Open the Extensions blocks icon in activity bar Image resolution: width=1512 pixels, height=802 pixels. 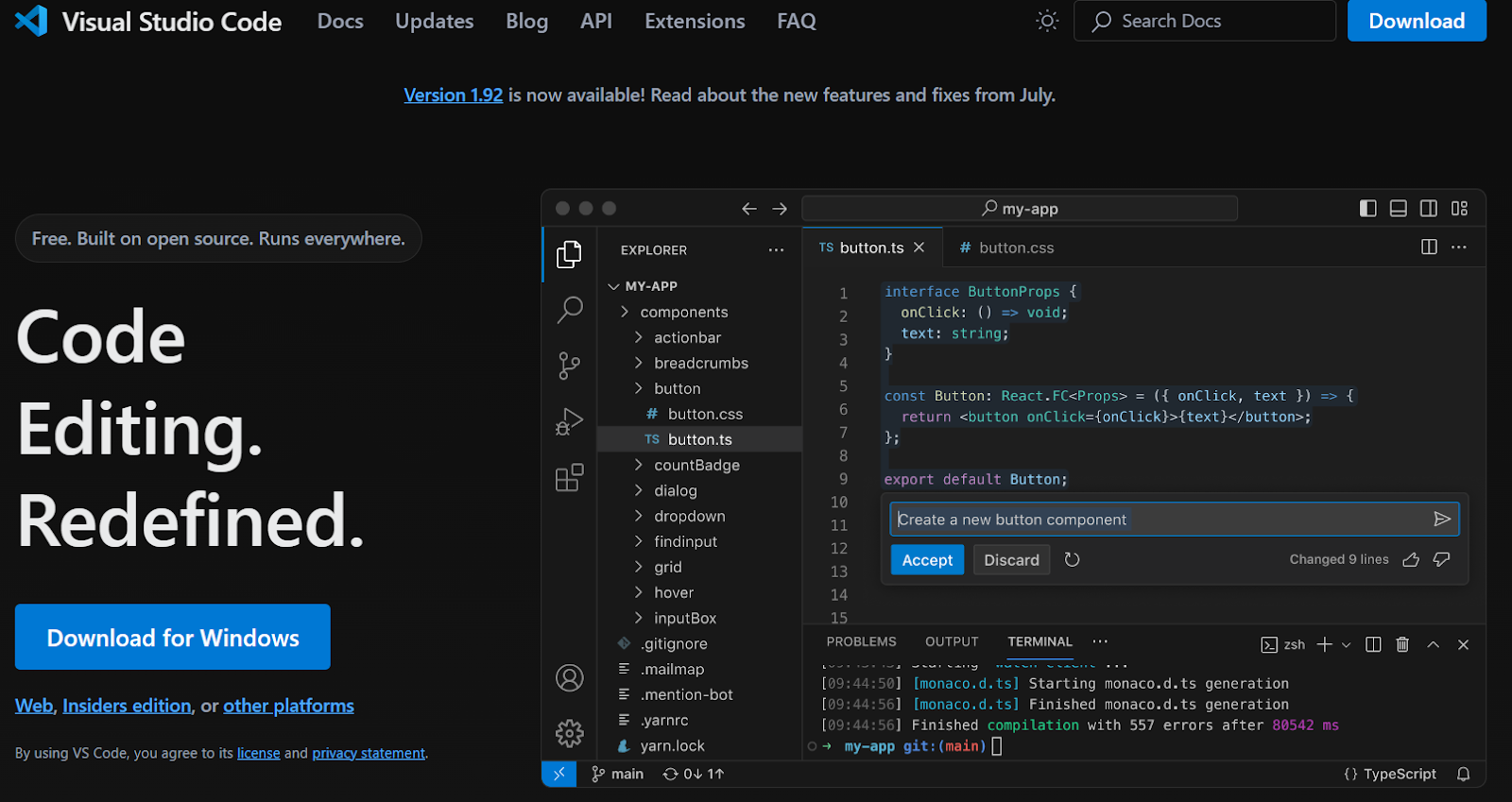pos(569,477)
